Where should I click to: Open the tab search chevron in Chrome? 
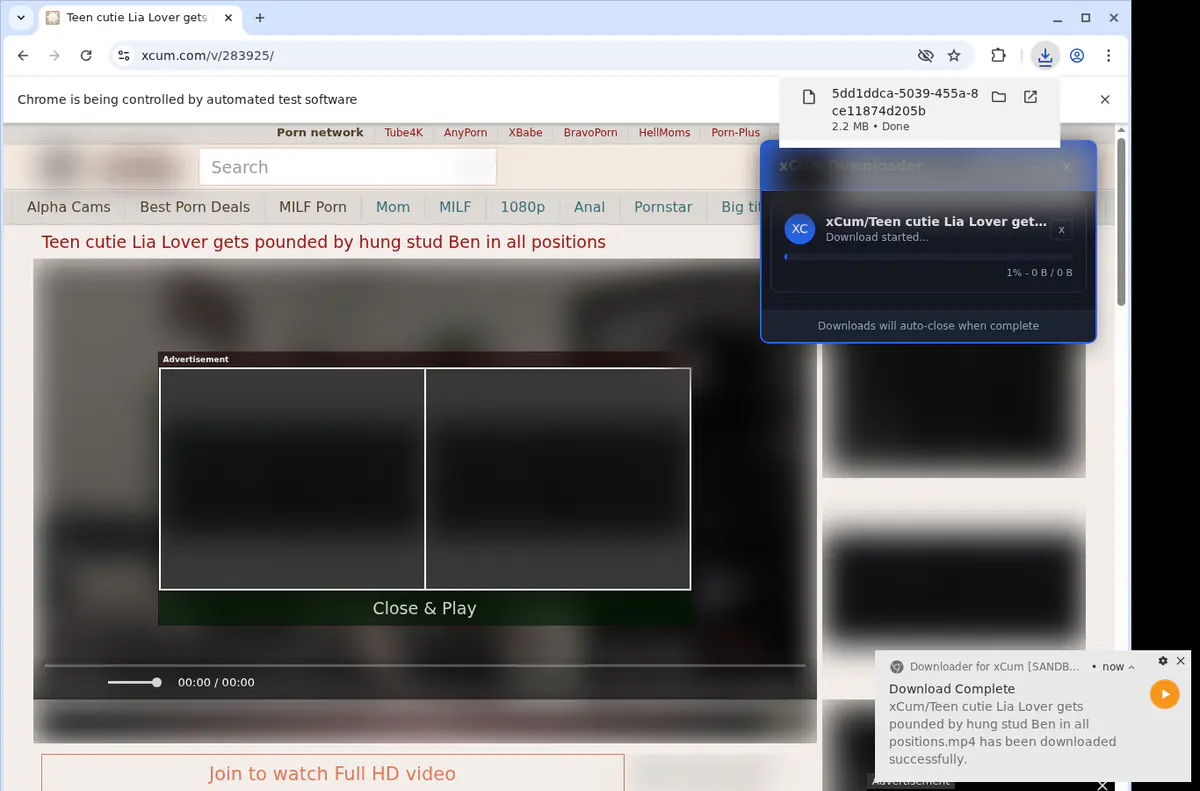coord(21,18)
